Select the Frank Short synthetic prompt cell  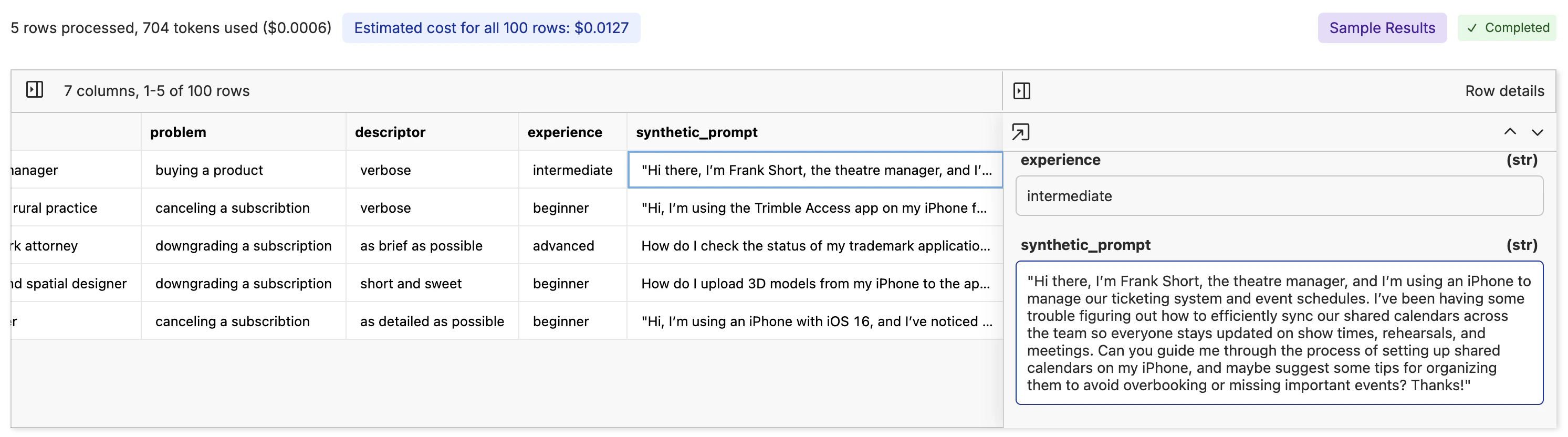(814, 170)
